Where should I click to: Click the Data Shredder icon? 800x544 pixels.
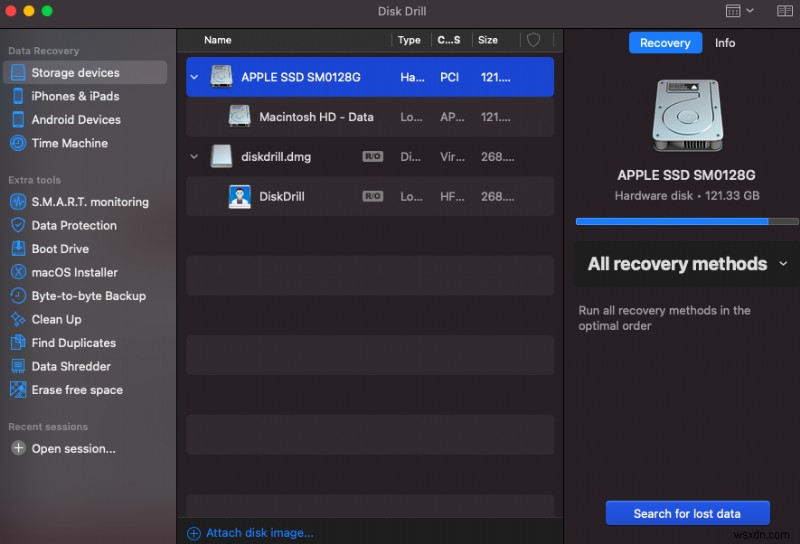[x=18, y=366]
